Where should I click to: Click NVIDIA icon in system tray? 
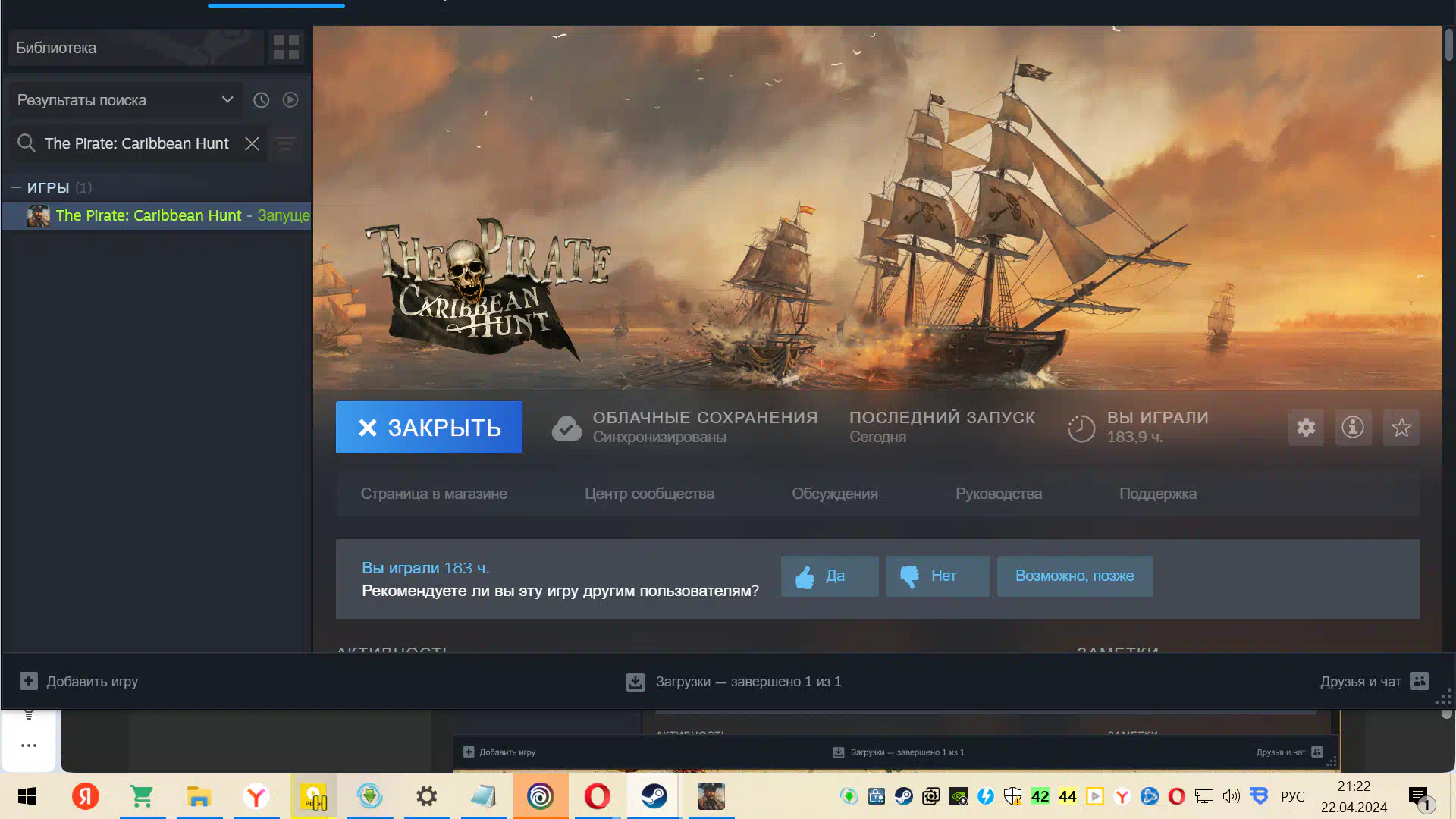[x=959, y=796]
